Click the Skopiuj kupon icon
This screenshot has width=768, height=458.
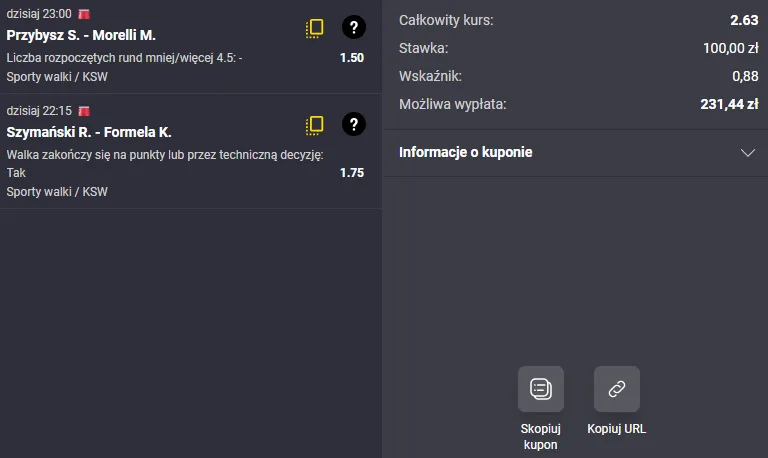[541, 389]
